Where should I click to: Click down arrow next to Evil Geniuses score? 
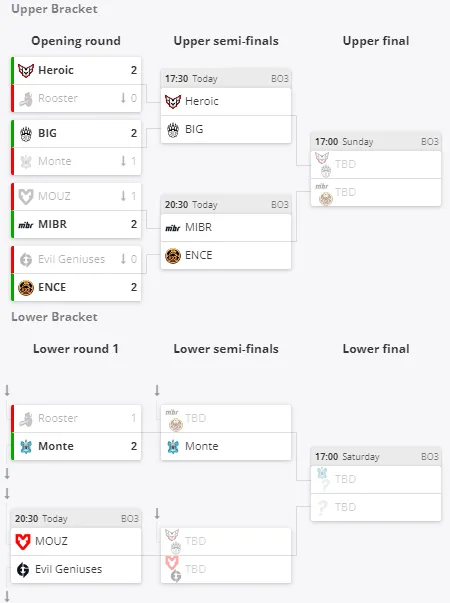[x=123, y=259]
